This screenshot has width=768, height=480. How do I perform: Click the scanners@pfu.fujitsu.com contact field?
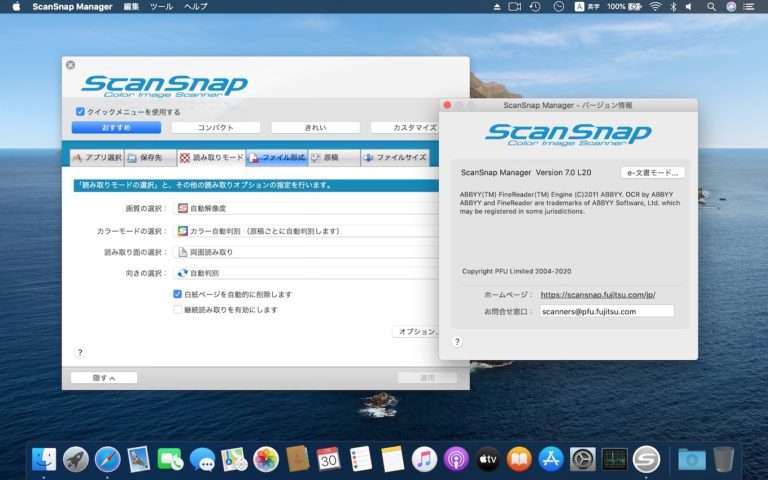click(605, 311)
